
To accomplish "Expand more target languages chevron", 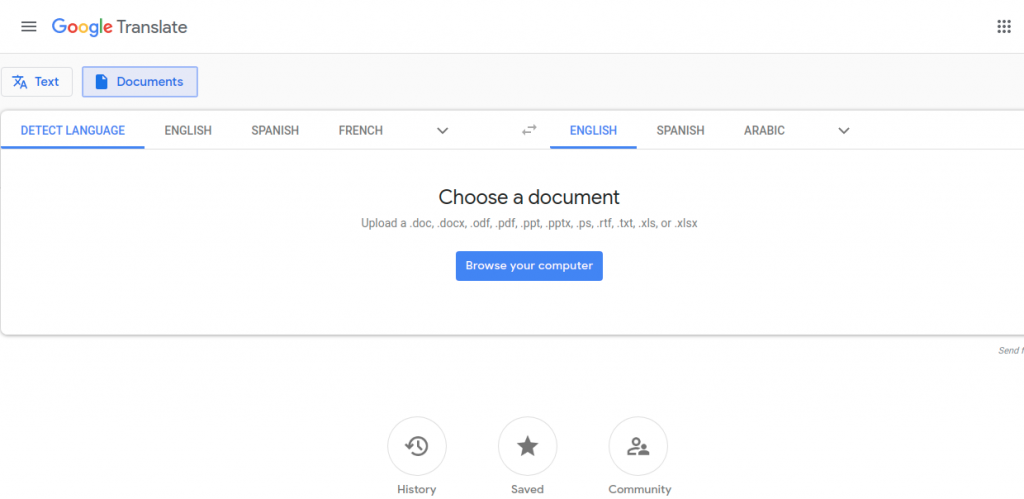I will (x=844, y=131).
